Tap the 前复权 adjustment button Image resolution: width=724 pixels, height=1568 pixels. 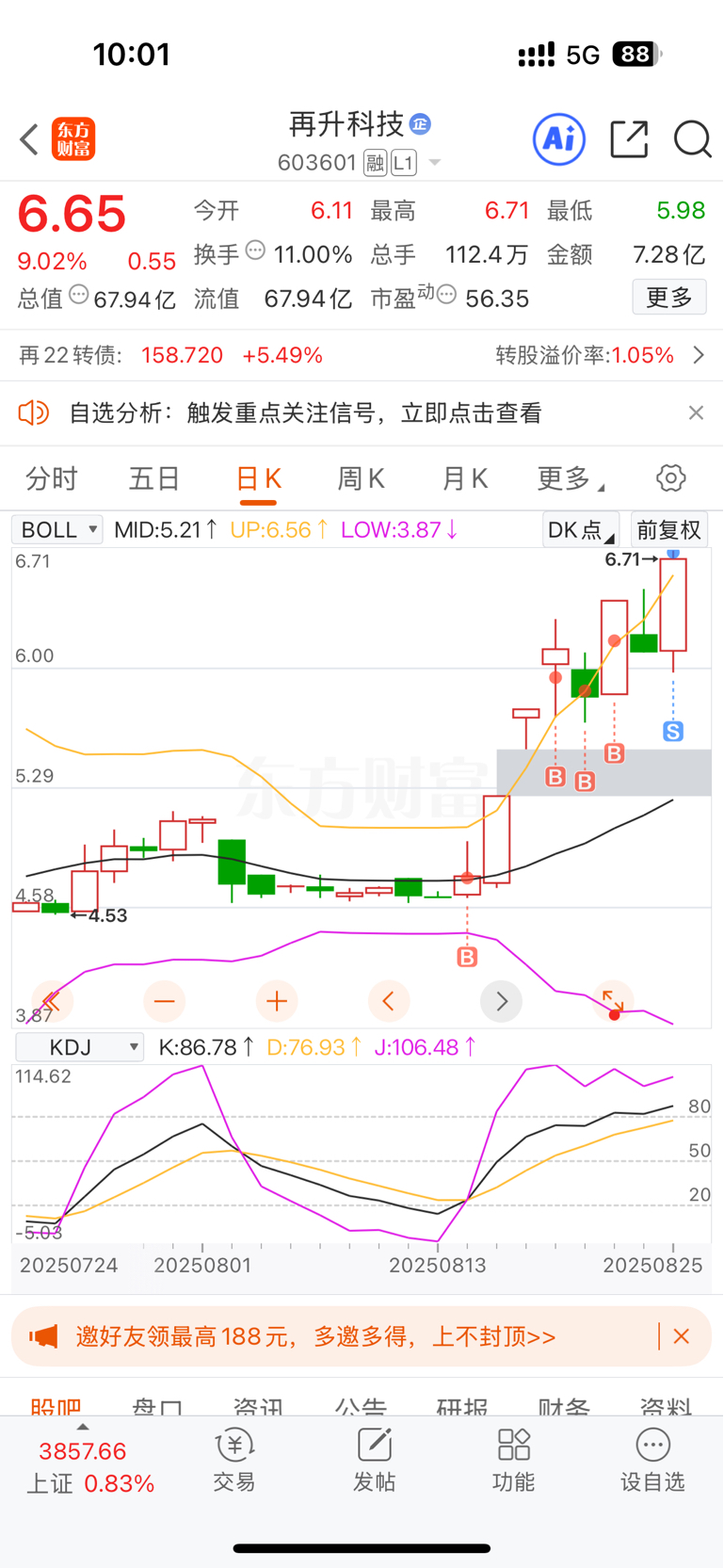point(668,529)
